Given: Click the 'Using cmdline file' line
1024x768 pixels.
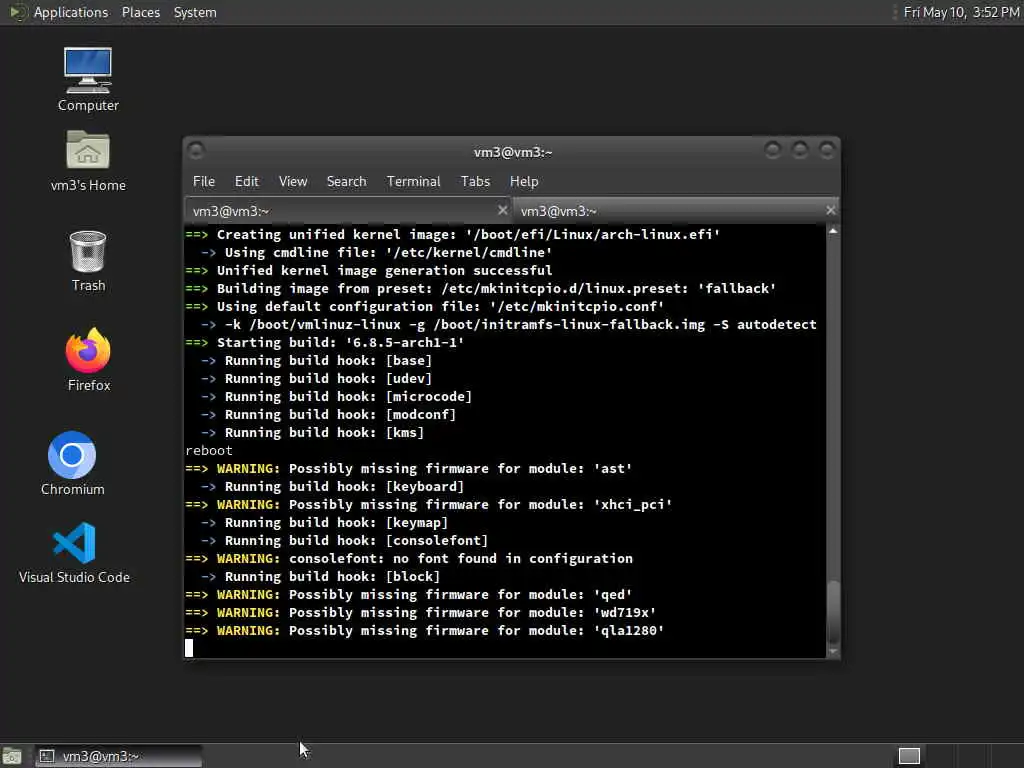Looking at the screenshot, I should tap(376, 252).
